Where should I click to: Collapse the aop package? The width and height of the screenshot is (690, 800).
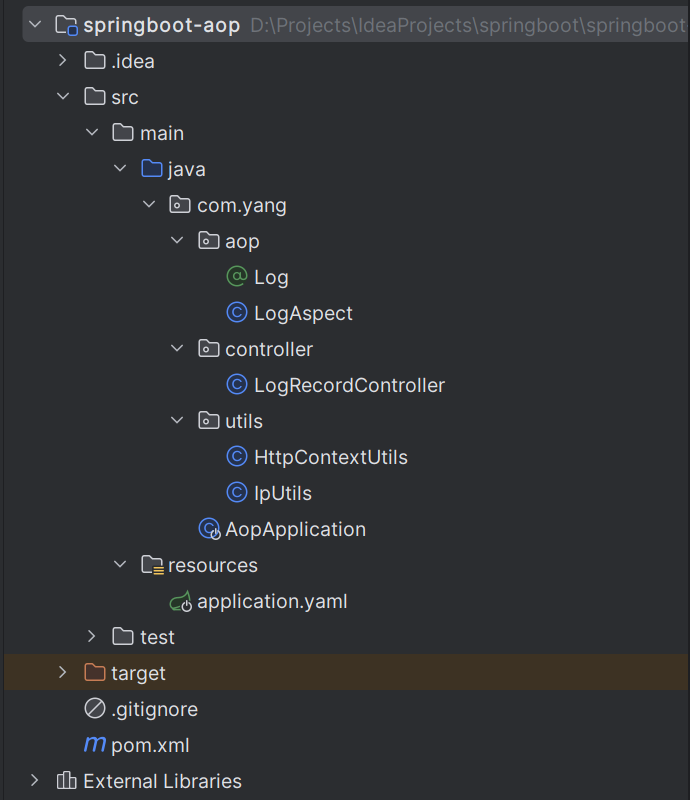click(x=177, y=241)
